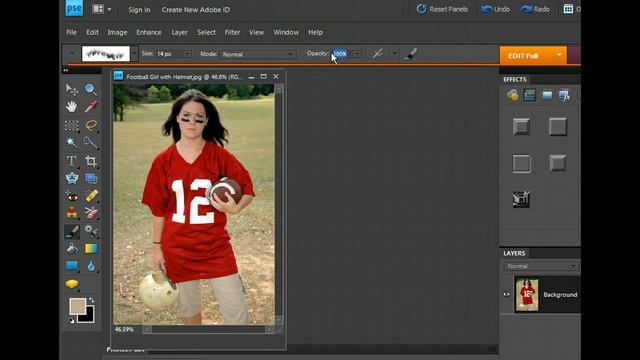The image size is (640, 360).
Task: Show Photo Effects category in Effects
Action: pyautogui.click(x=547, y=95)
